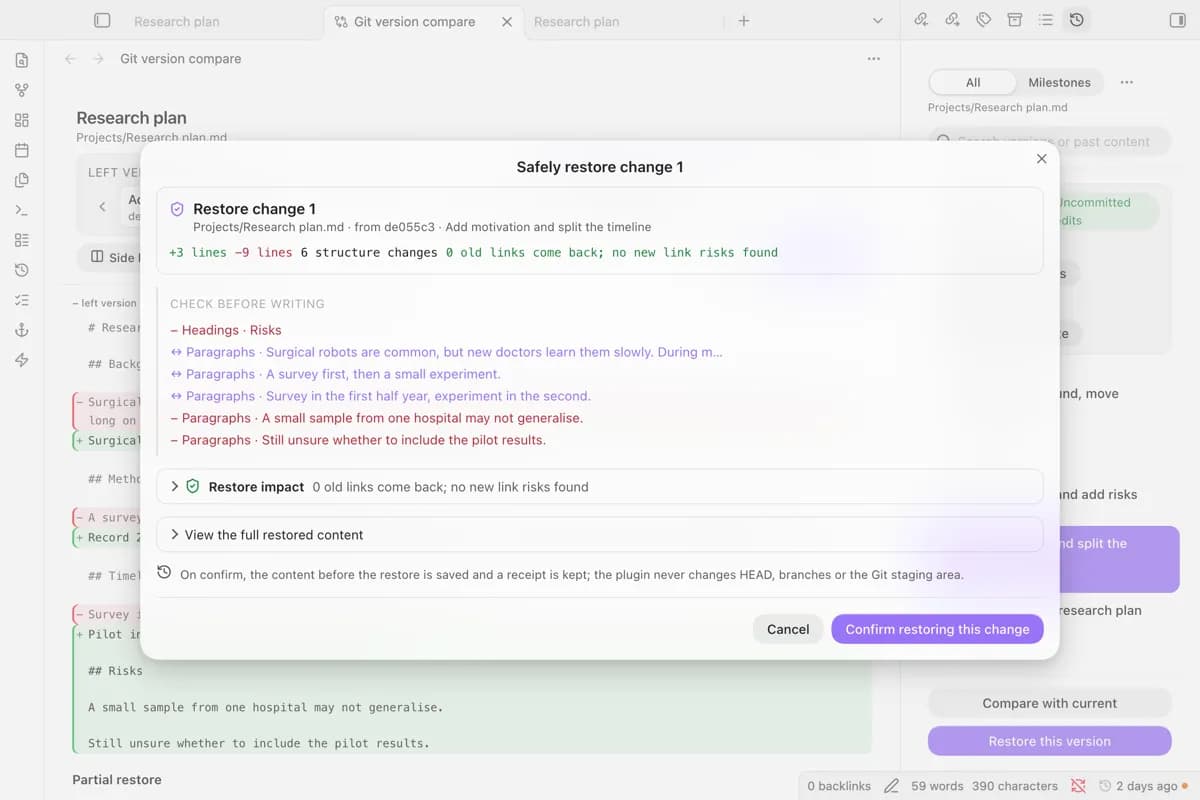This screenshot has width=1200, height=800.
Task: Select the Milestones filter segment
Action: pyautogui.click(x=1059, y=82)
